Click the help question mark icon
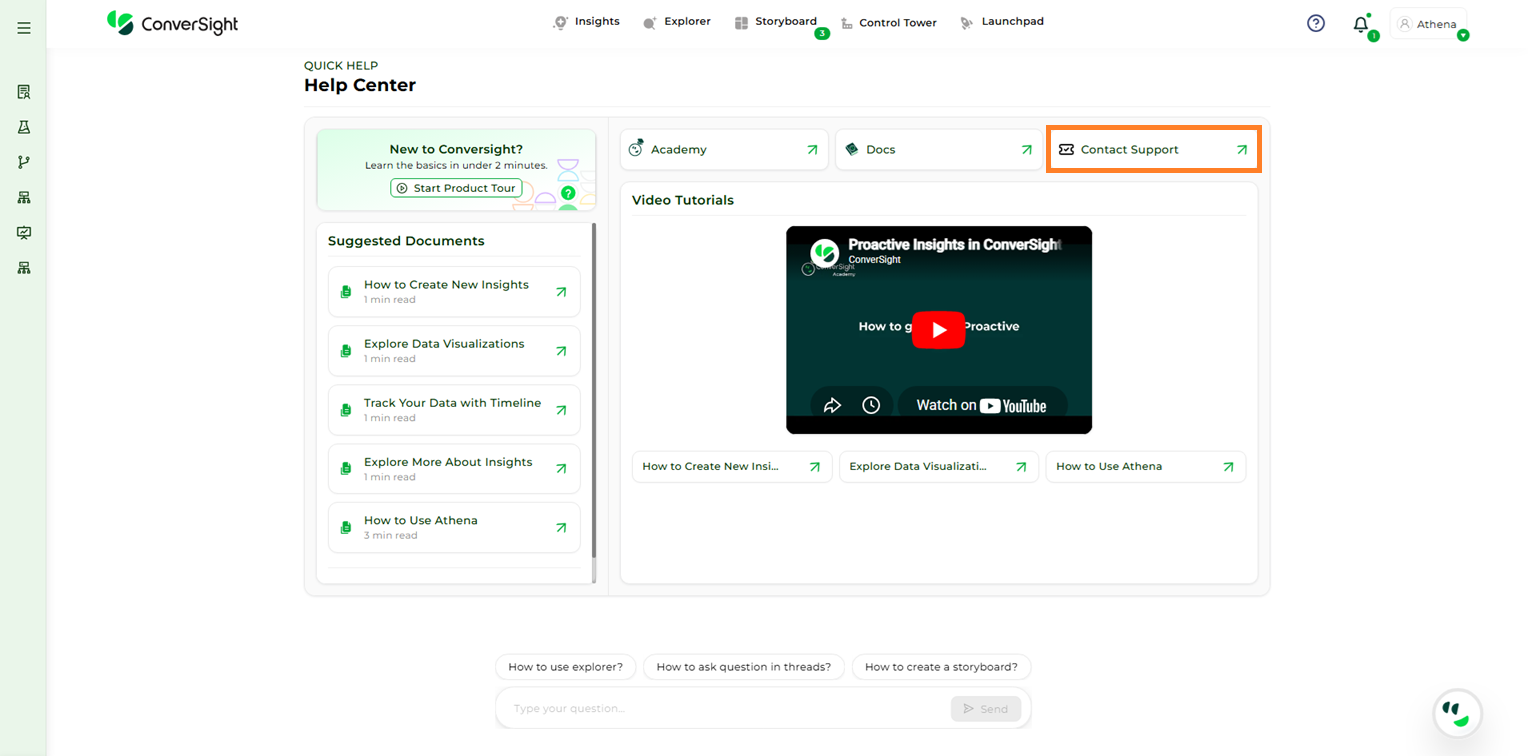Image resolution: width=1528 pixels, height=756 pixels. click(1316, 23)
